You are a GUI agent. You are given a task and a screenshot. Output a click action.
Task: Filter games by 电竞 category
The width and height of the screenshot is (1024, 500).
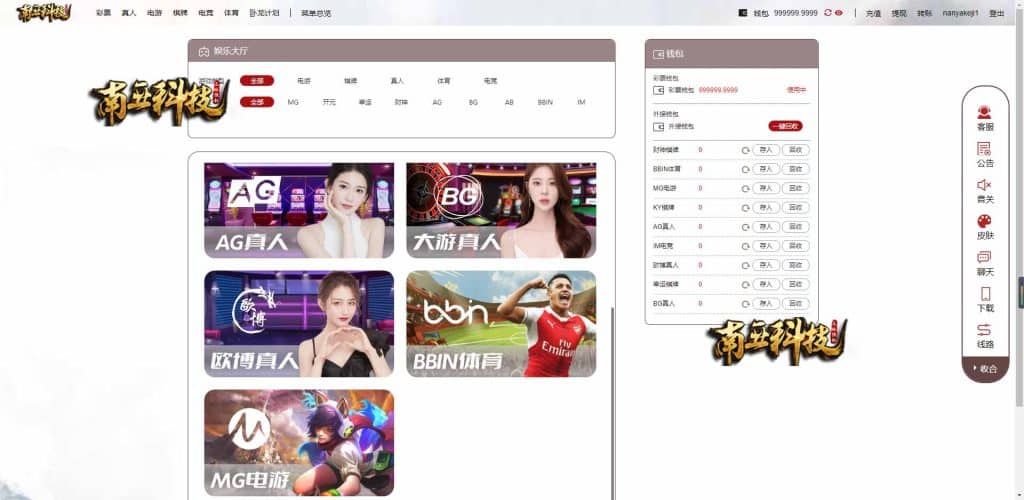[x=490, y=81]
